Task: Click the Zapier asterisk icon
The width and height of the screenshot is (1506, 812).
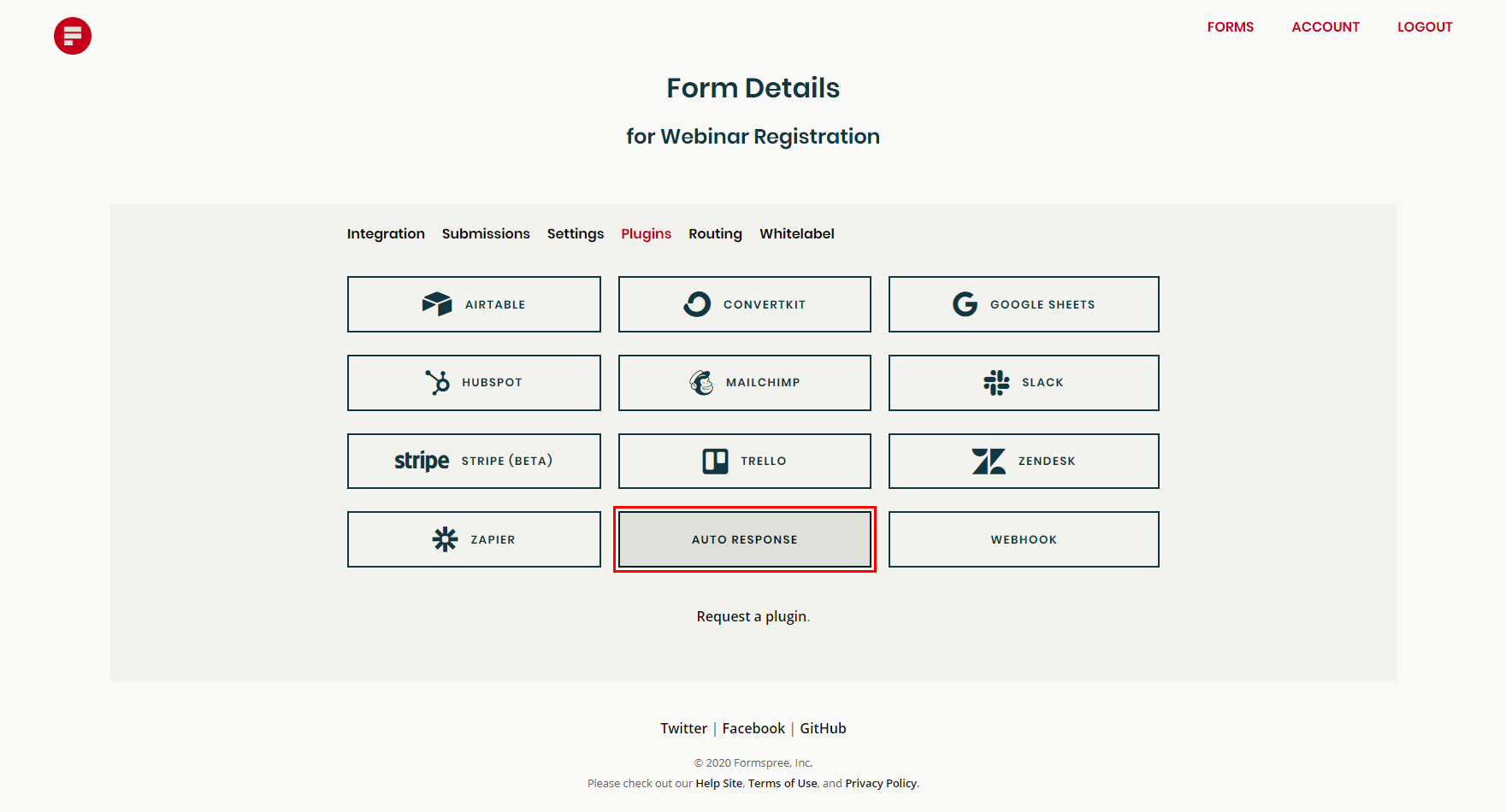Action: coord(444,538)
